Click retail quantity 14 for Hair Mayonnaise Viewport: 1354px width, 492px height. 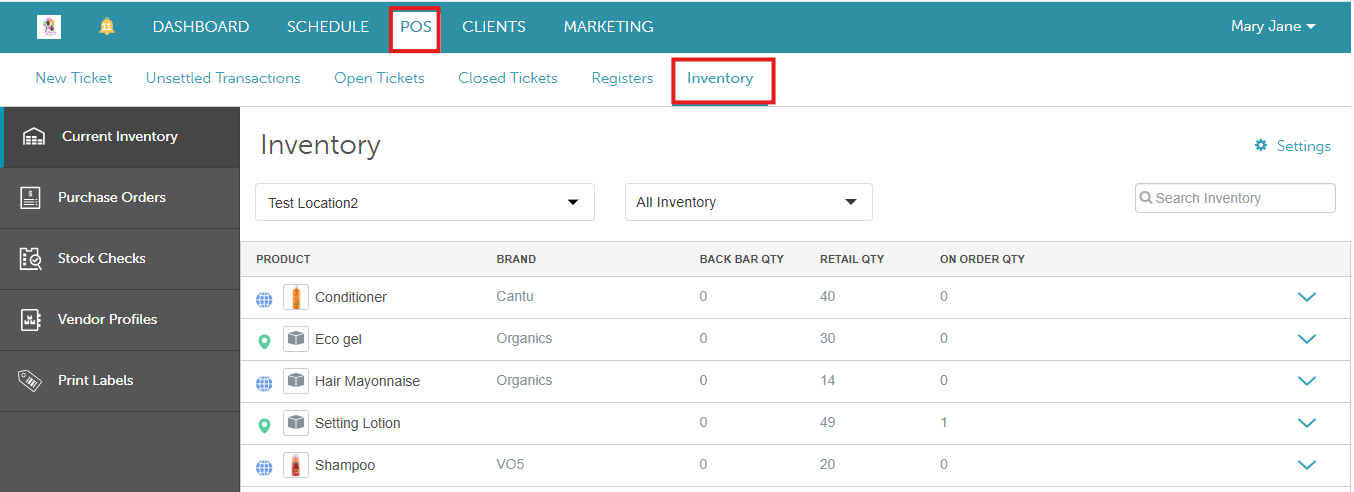(827, 380)
